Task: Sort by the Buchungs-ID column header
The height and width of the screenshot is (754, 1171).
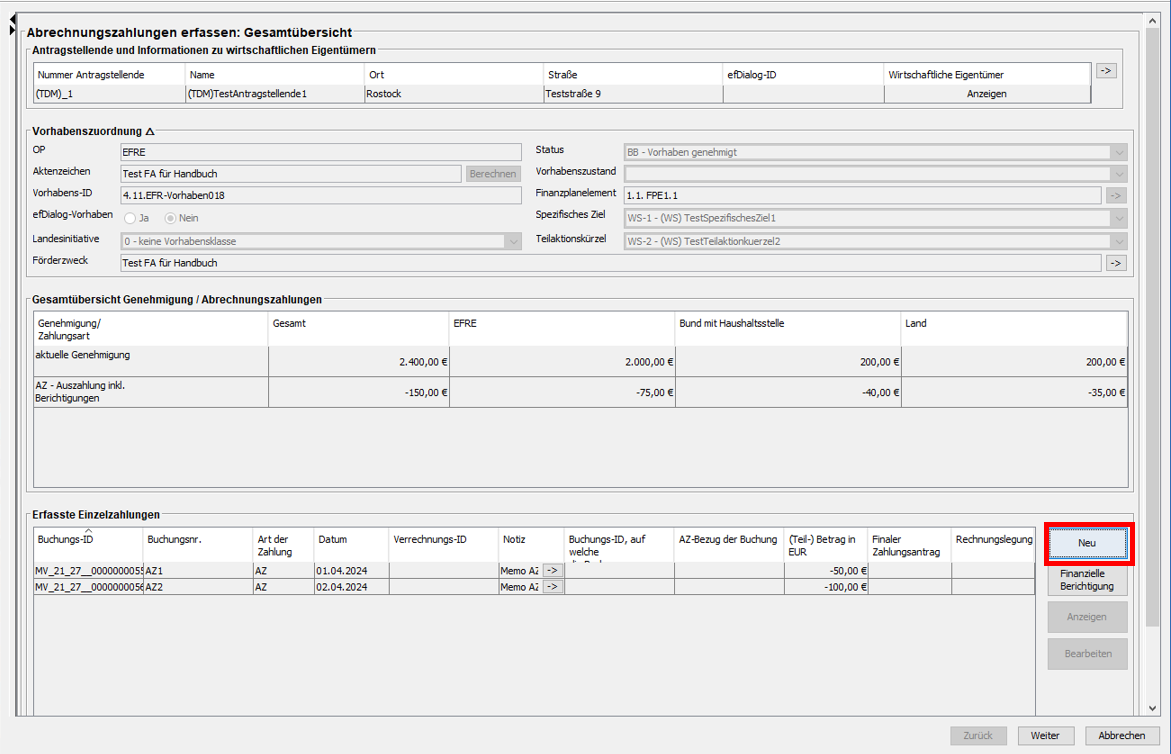Action: click(x=88, y=540)
